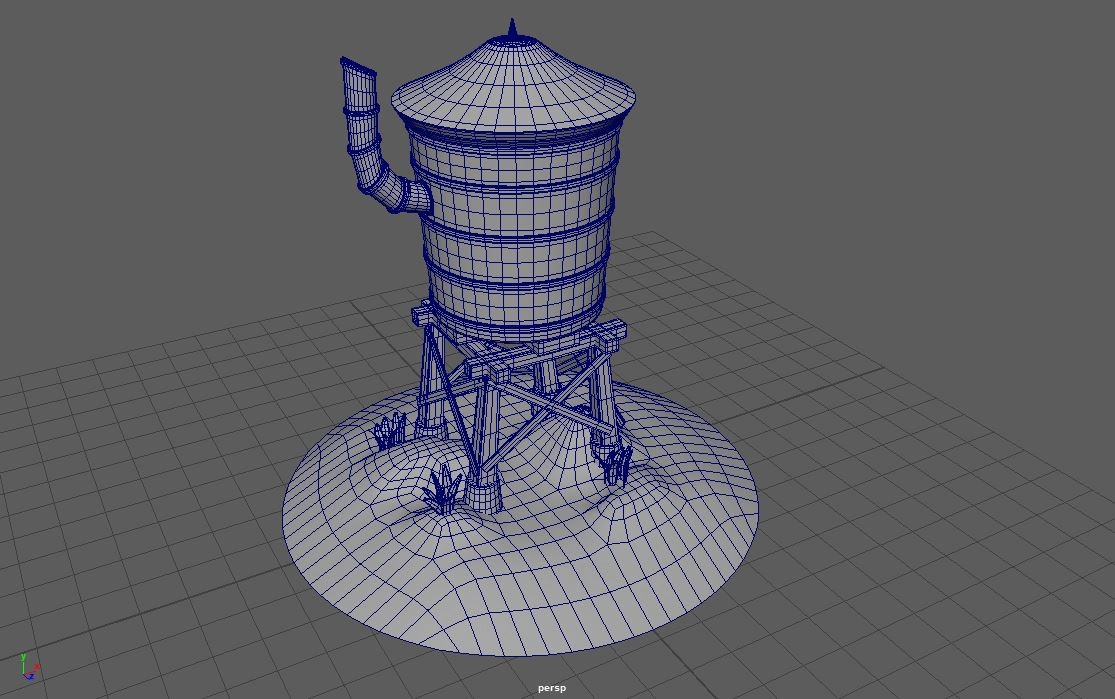
Task: Select the grass clump by the right leg
Action: (617, 465)
